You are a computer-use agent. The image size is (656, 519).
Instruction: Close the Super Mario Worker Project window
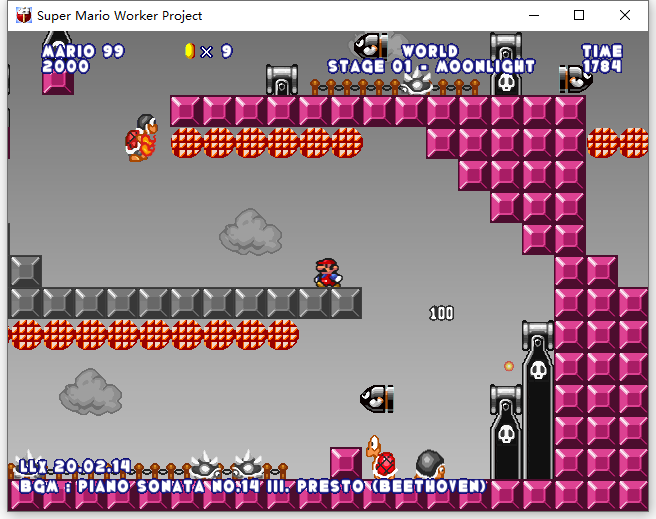625,15
